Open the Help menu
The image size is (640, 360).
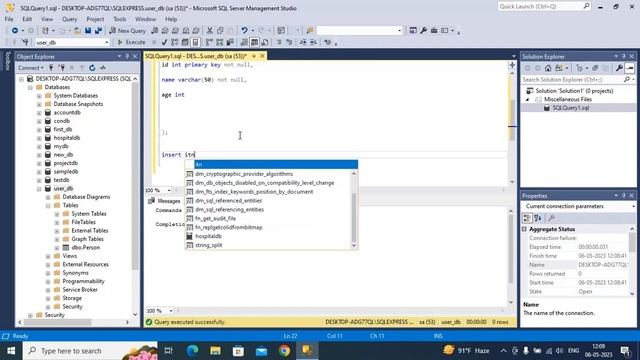tap(171, 19)
